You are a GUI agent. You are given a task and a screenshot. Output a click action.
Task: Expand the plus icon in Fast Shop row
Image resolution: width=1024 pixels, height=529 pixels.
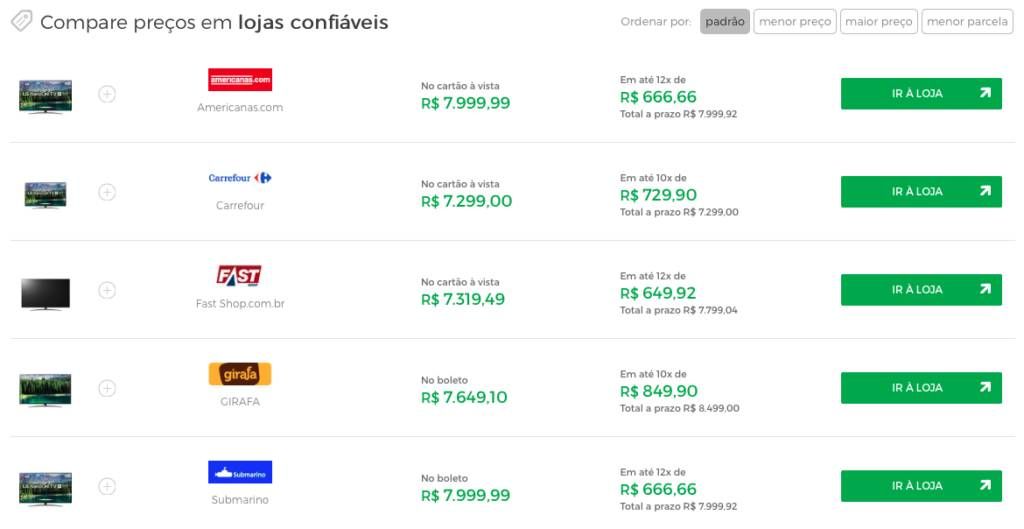[x=107, y=290]
